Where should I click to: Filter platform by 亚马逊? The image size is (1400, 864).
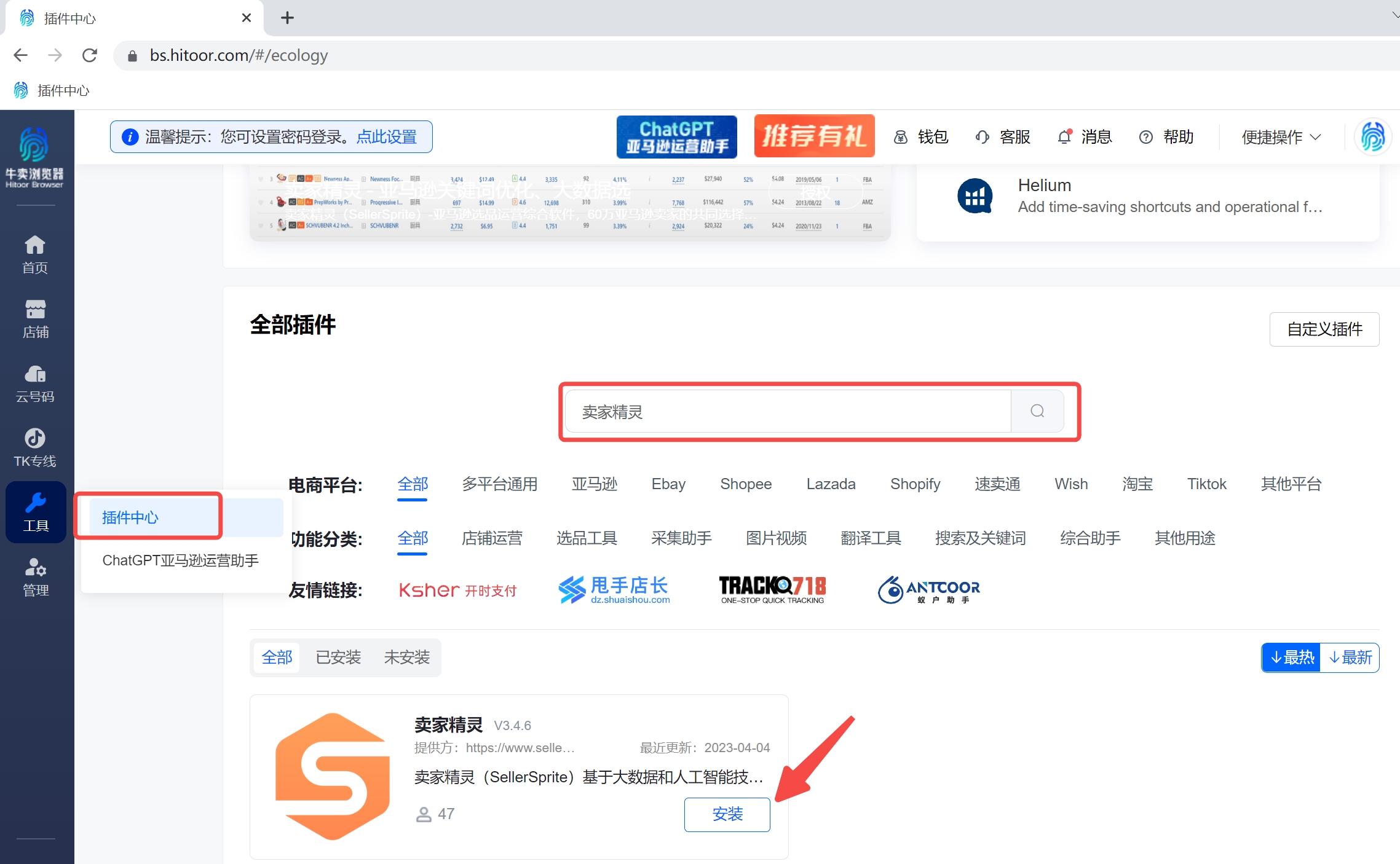click(595, 484)
